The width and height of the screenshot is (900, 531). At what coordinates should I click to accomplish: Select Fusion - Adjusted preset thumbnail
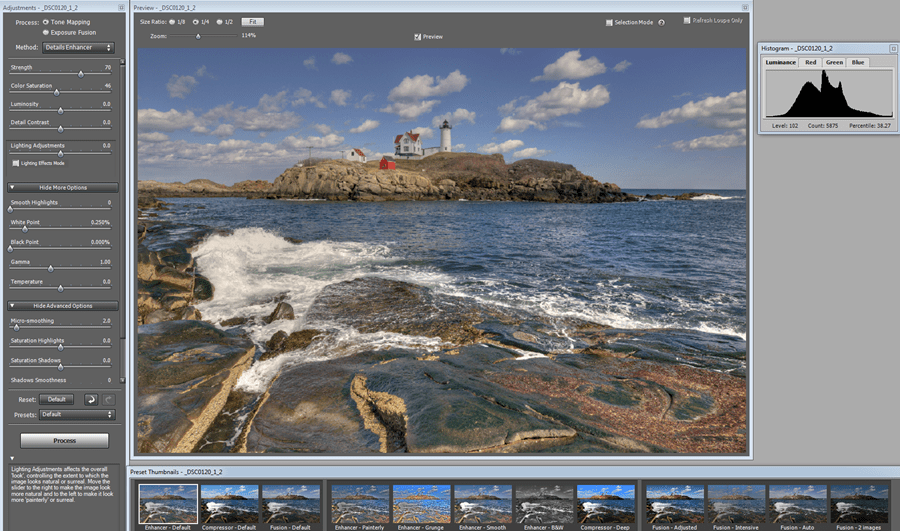click(675, 504)
